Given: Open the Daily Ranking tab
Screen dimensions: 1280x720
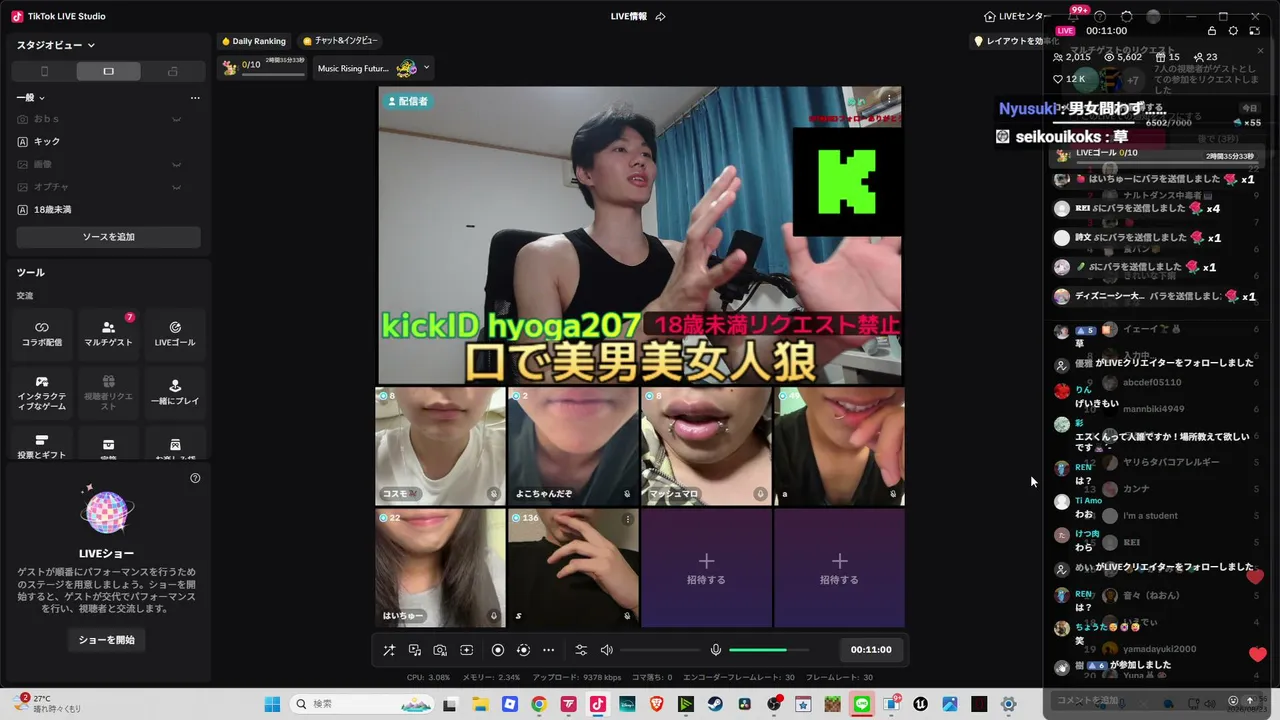Looking at the screenshot, I should click(x=254, y=41).
